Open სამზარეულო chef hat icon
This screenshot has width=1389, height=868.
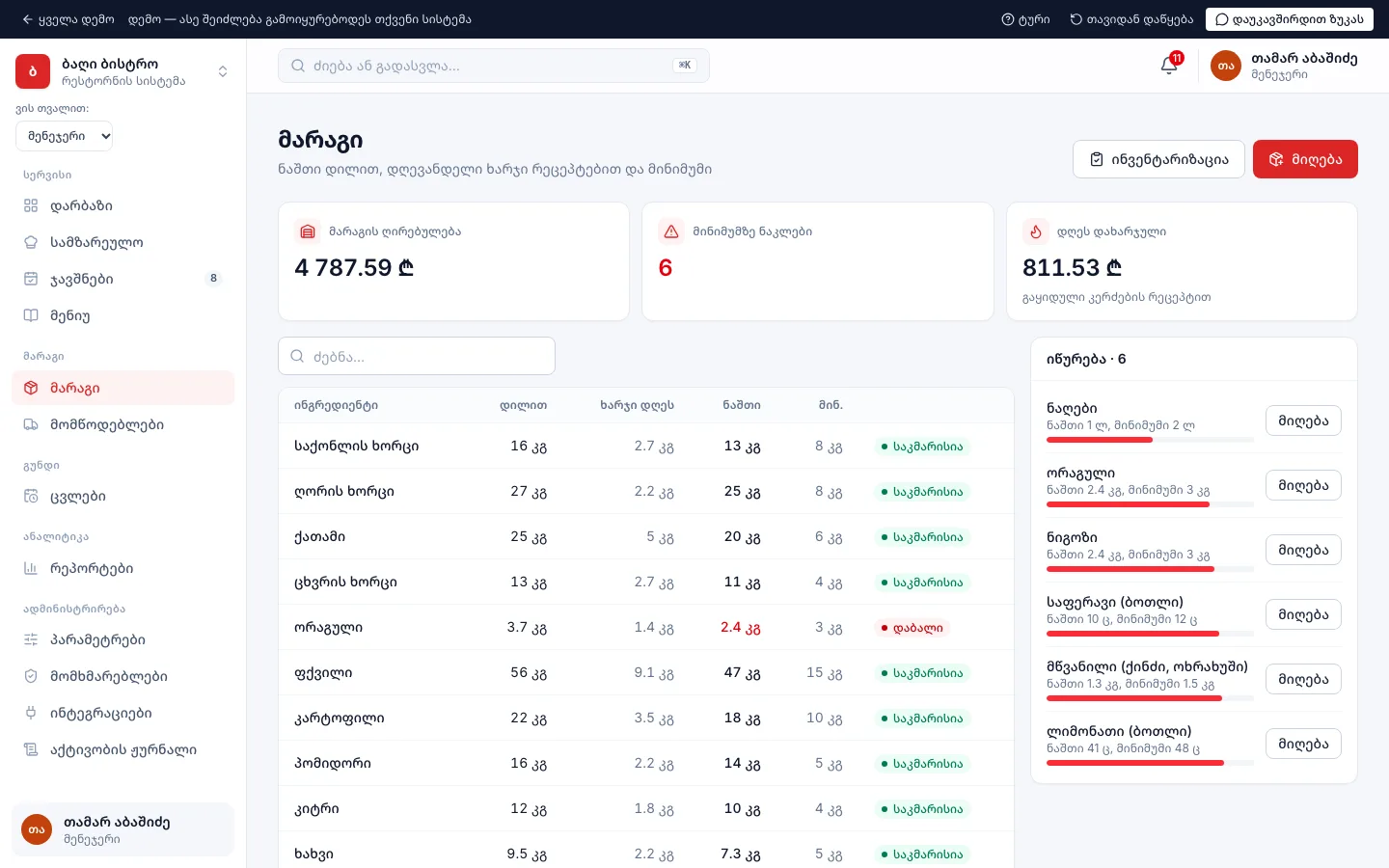(31, 242)
